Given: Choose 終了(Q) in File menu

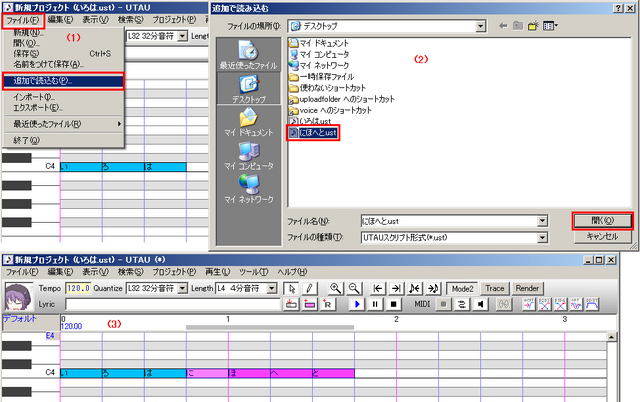Looking at the screenshot, I should tap(63, 140).
